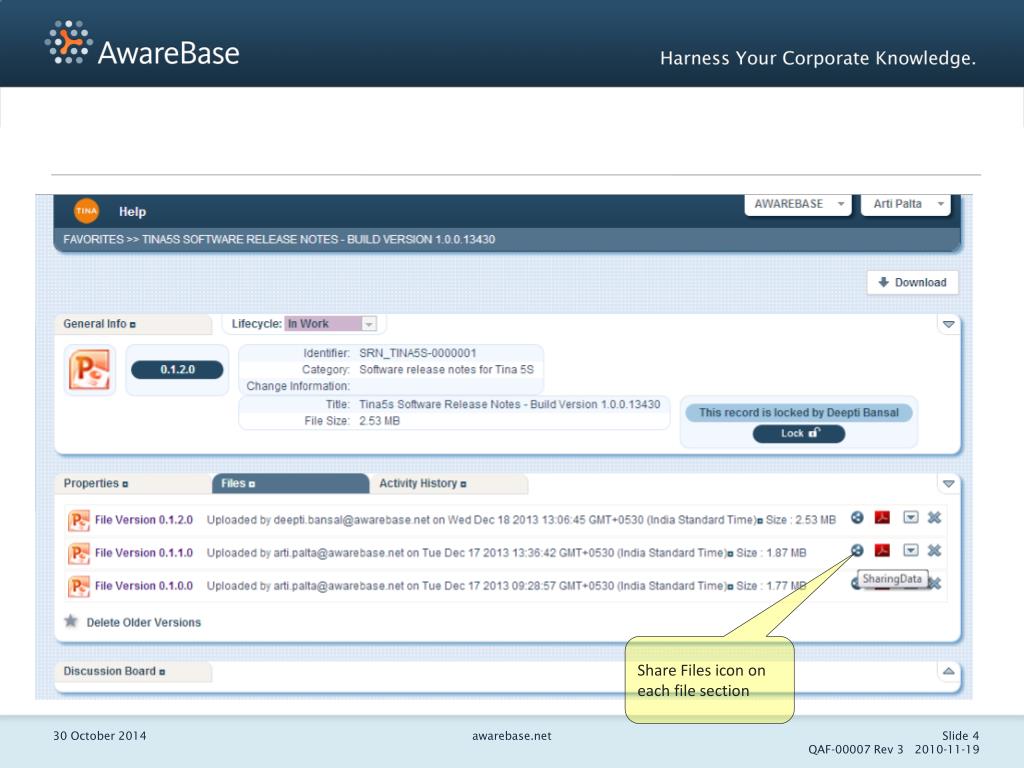This screenshot has height=768, width=1024.
Task: Delete File Version 0.1.2.0 with X icon
Action: (935, 518)
